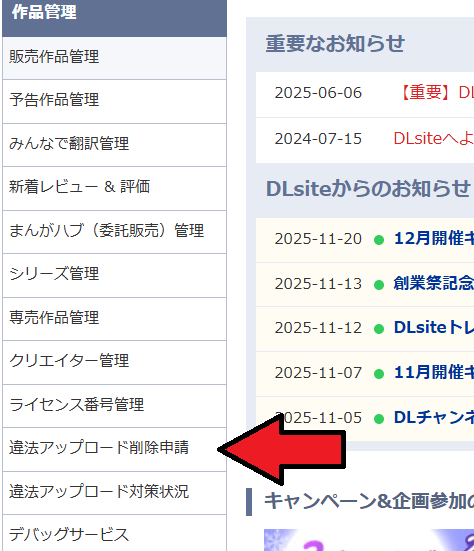
Task: Select デバッグサービス in sidebar
Action: [x=114, y=533]
